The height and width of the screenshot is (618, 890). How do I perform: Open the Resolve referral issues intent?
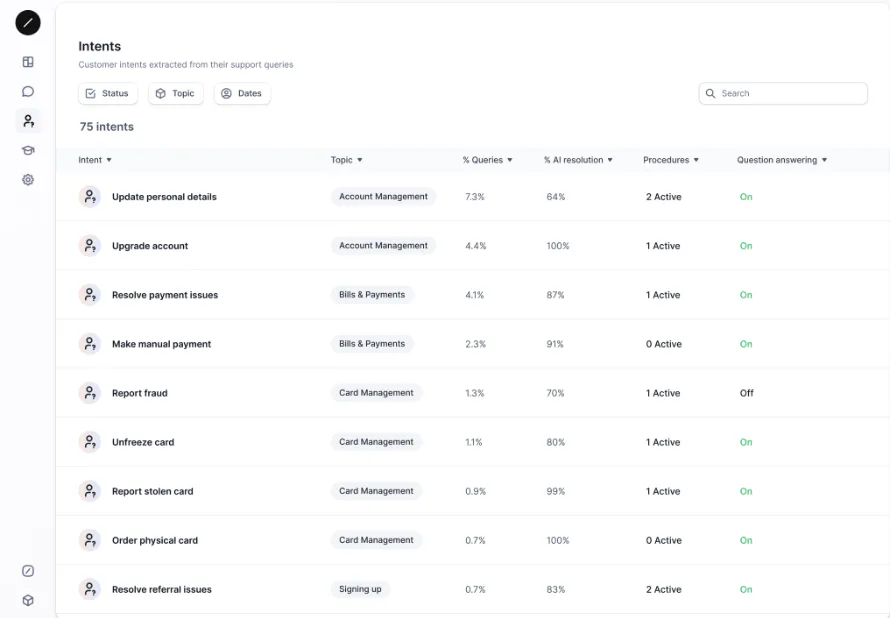tap(162, 590)
